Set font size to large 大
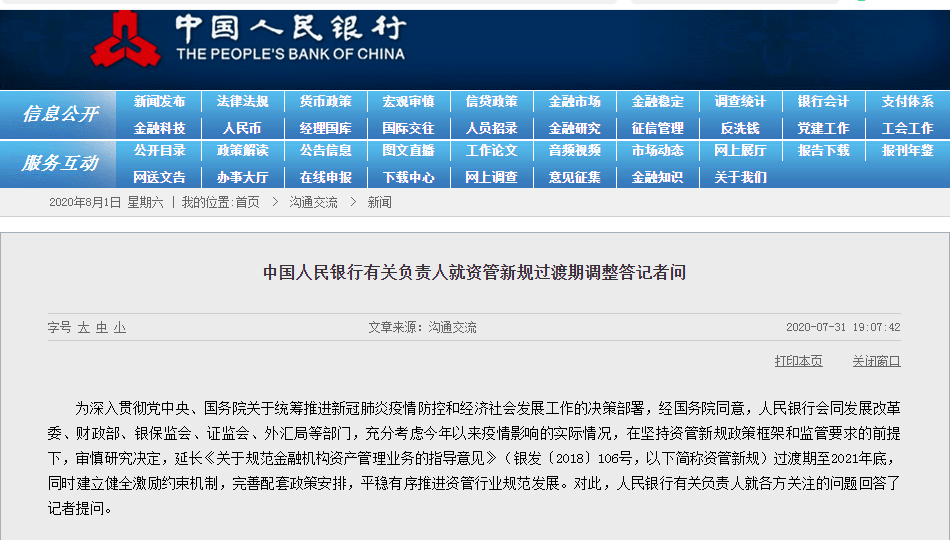Viewport: 952px width, 540px height. pos(84,327)
